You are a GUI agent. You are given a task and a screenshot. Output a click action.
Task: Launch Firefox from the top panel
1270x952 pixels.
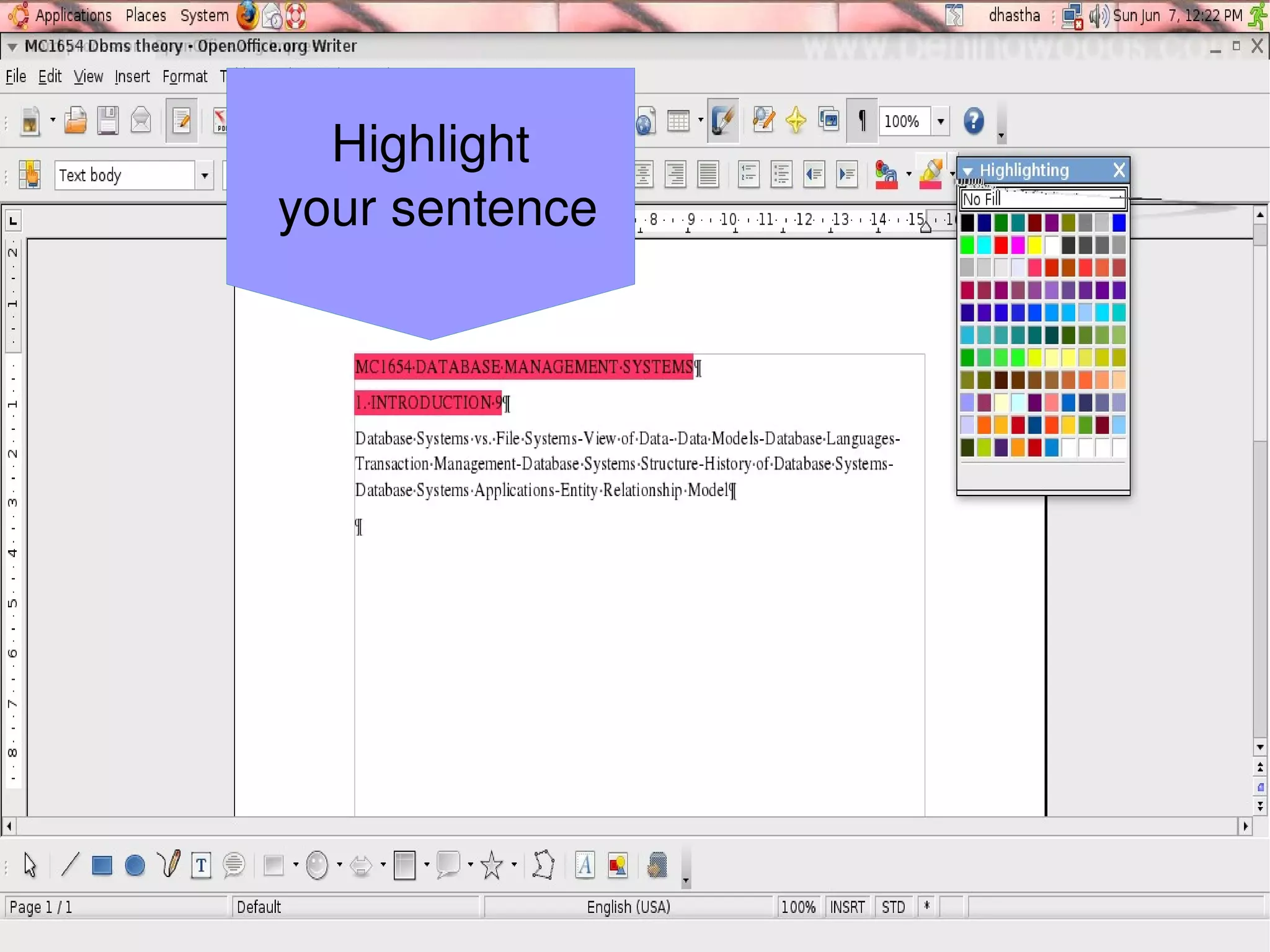point(247,16)
